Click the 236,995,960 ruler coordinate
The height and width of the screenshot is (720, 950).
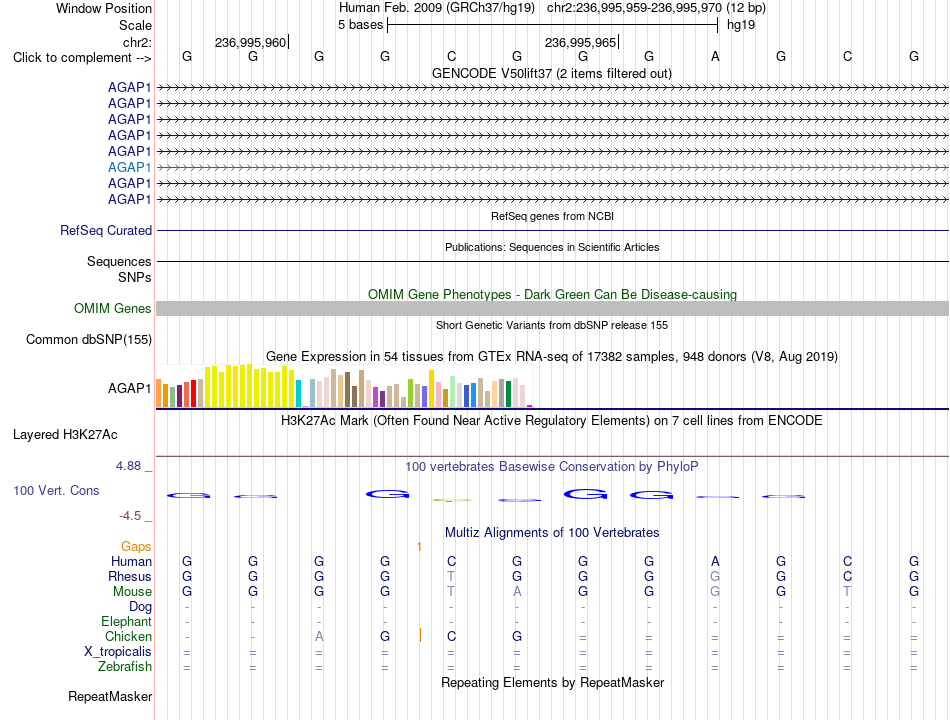[x=250, y=42]
